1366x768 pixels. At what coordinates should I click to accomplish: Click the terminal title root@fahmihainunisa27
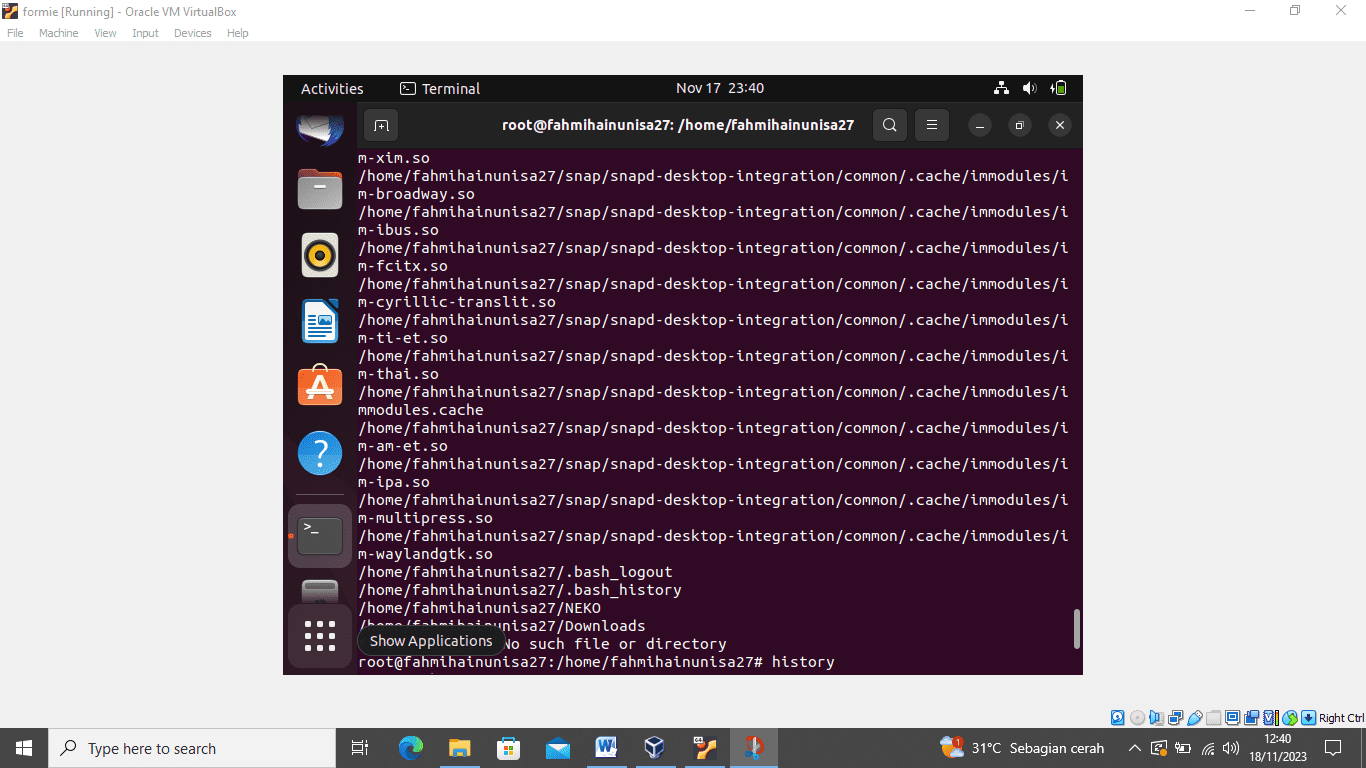678,125
